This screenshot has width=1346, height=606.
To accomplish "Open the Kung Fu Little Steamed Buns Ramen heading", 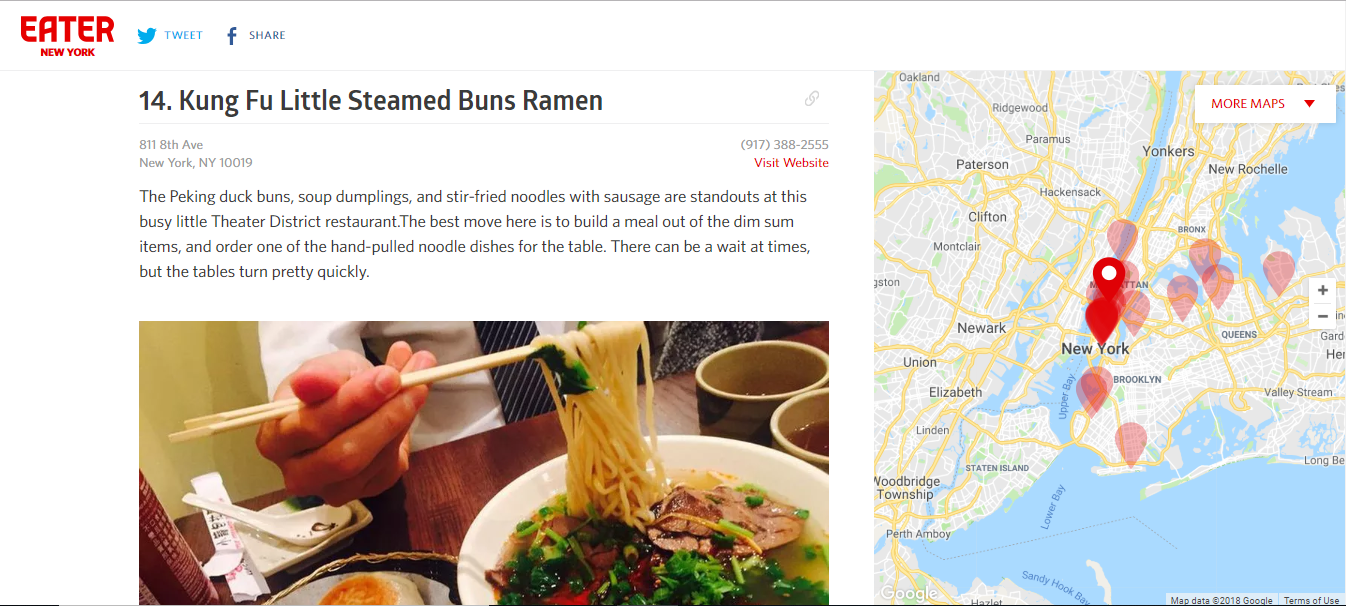I will coord(371,100).
